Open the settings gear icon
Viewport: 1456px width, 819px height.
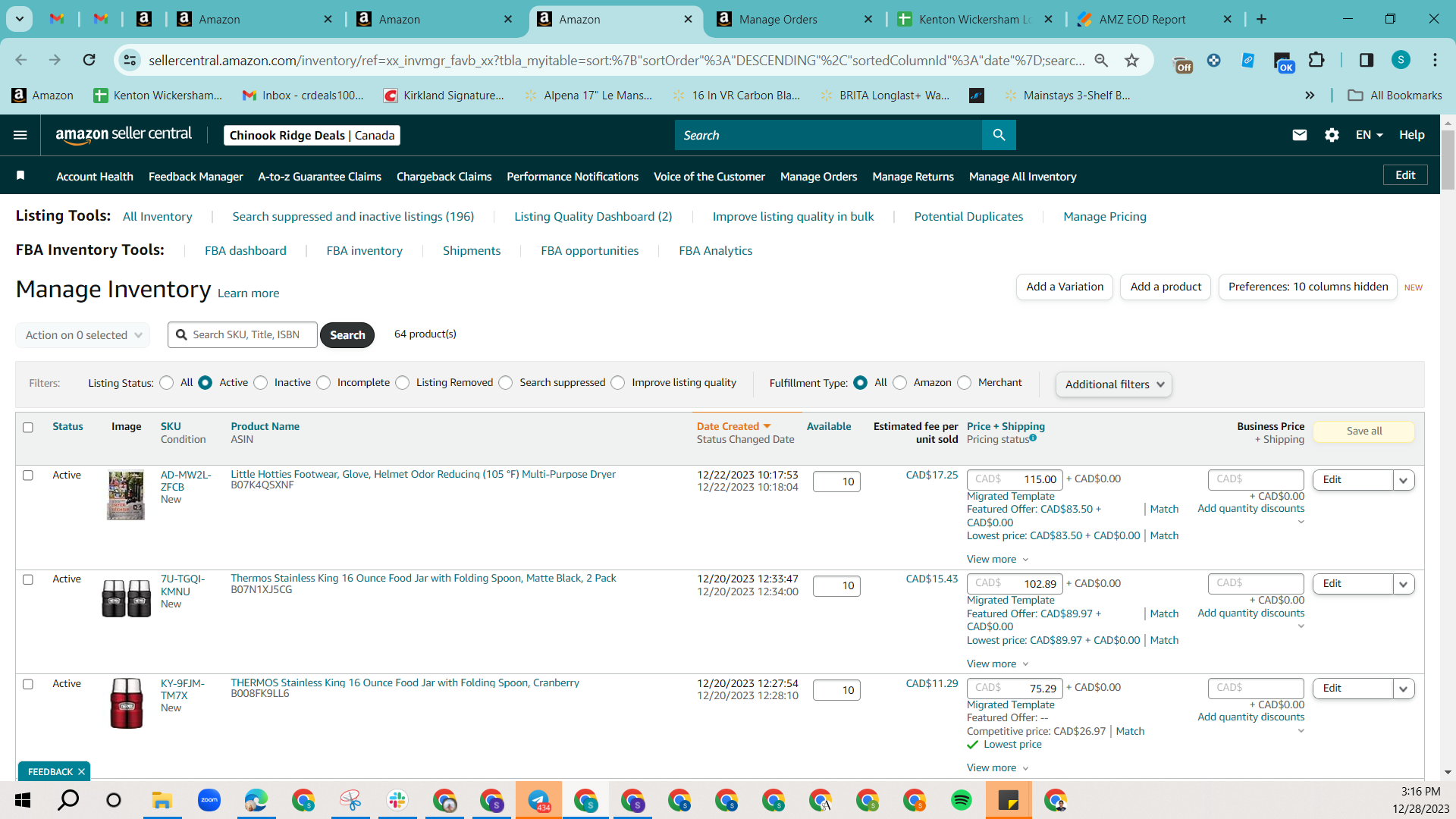[x=1332, y=135]
